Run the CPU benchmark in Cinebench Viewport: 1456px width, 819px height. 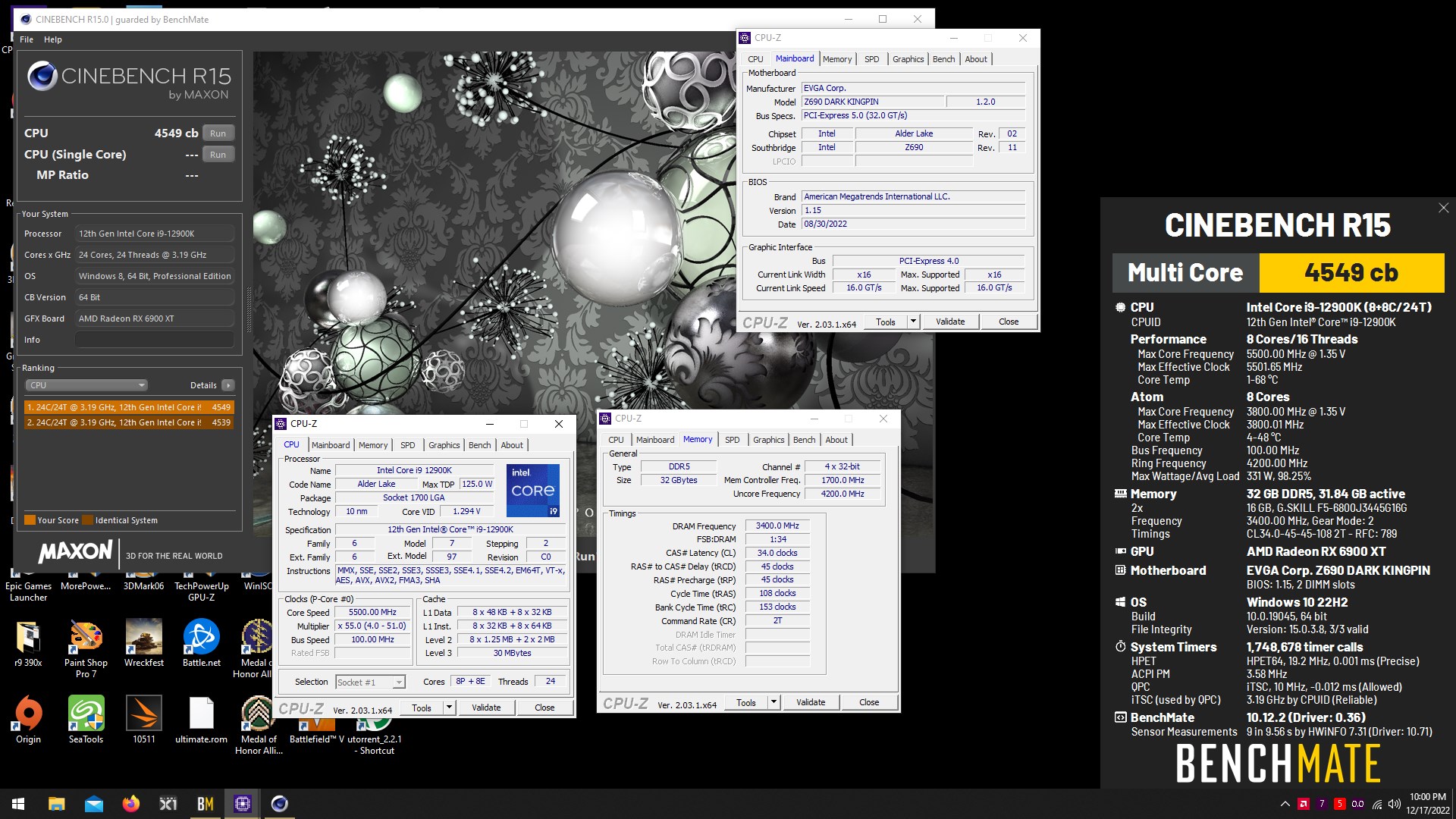pyautogui.click(x=218, y=133)
